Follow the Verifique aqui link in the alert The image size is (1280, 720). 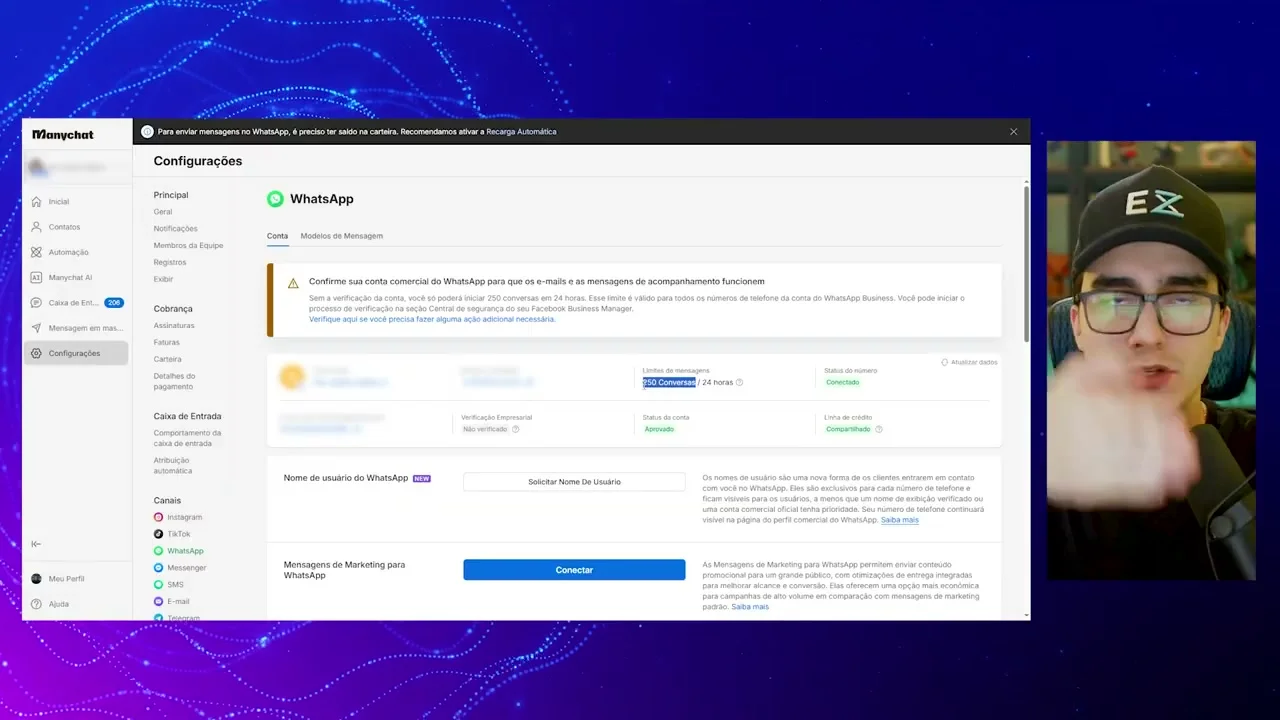tap(432, 319)
